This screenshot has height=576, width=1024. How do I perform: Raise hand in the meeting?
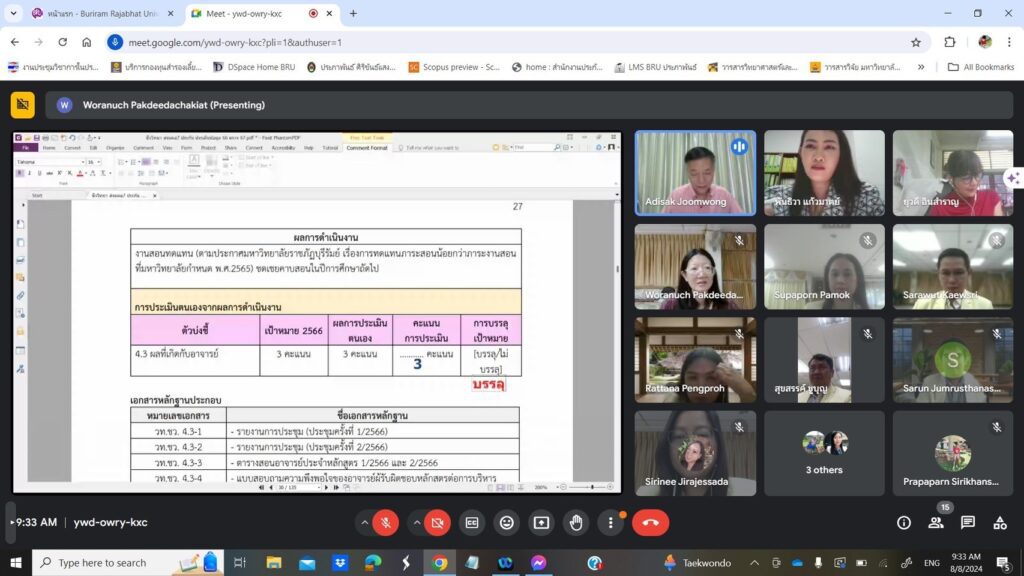[576, 522]
